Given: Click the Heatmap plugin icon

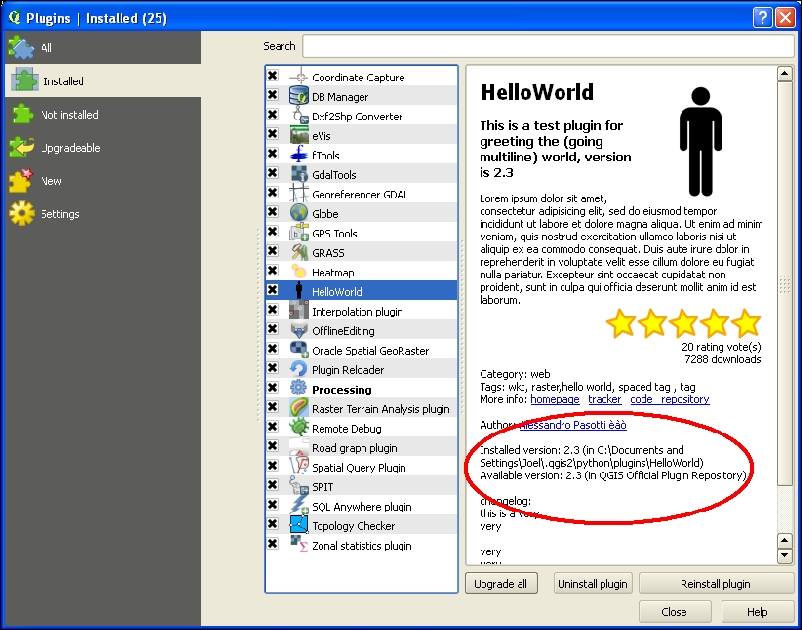Looking at the screenshot, I should 299,272.
